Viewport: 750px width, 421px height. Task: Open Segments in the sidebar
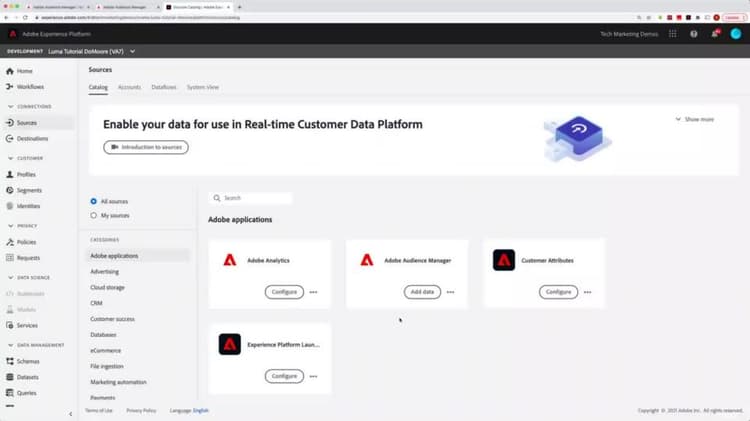pyautogui.click(x=24, y=190)
